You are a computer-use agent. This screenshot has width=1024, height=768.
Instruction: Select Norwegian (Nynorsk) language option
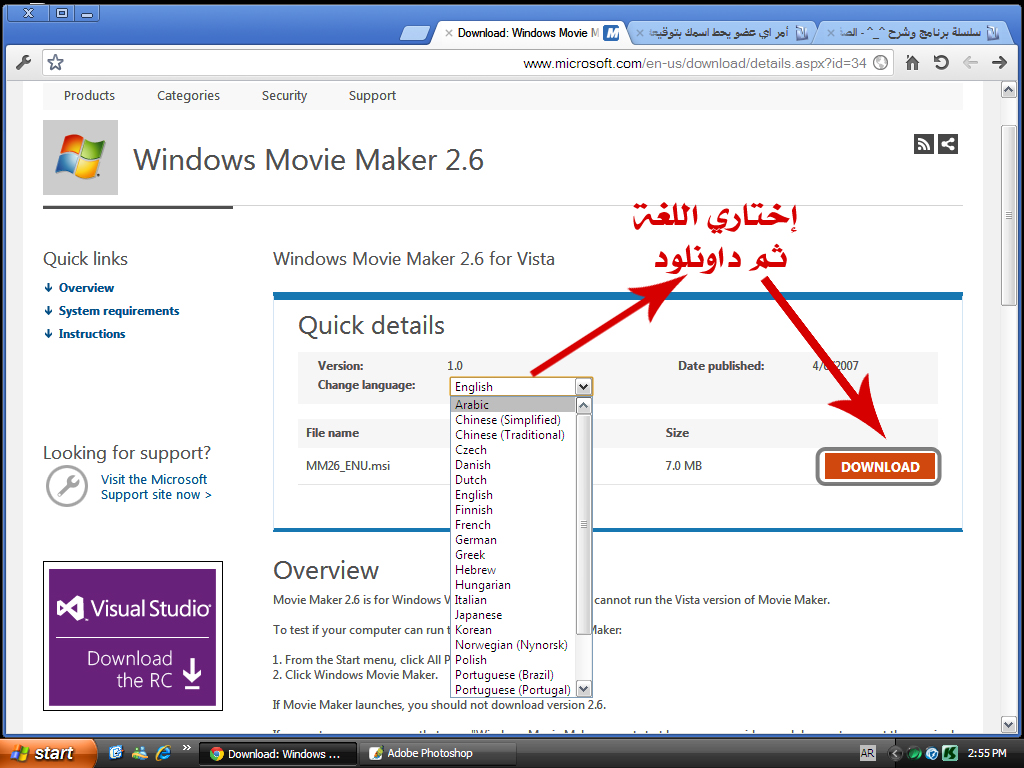(513, 645)
